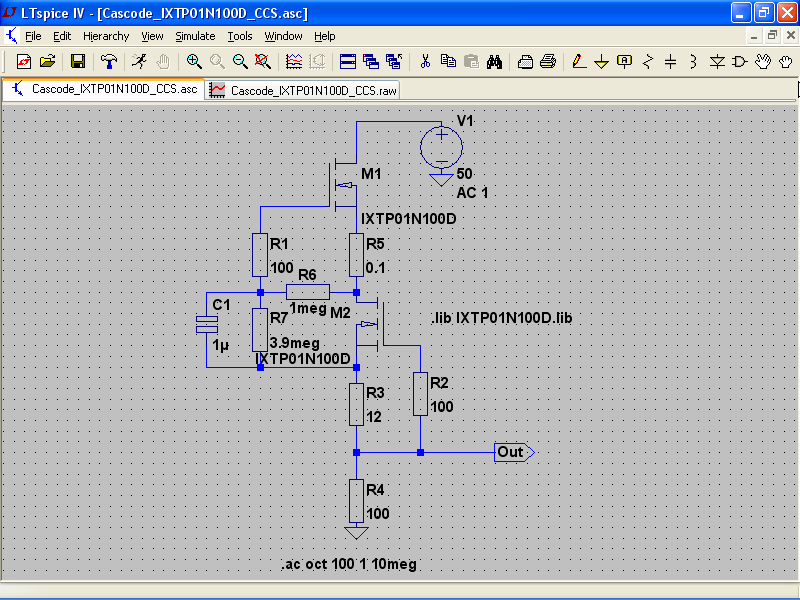Screen dimensions: 800x600
Task: Open the File menu
Action: (x=33, y=36)
